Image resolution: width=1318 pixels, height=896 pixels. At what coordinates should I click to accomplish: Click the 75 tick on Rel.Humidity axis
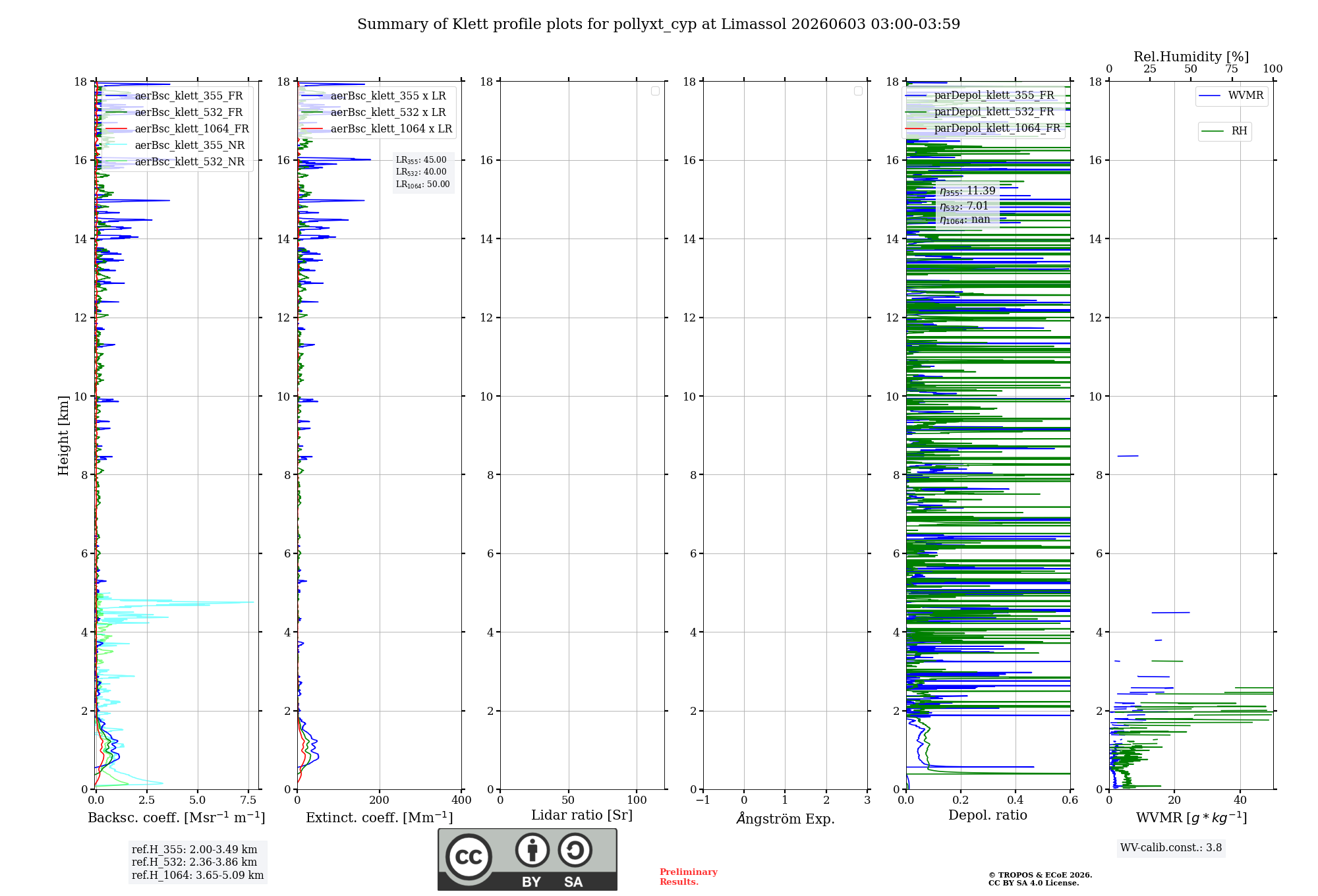pos(1232,69)
